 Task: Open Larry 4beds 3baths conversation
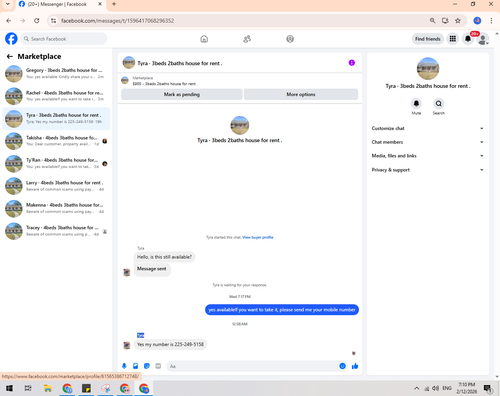tap(56, 186)
